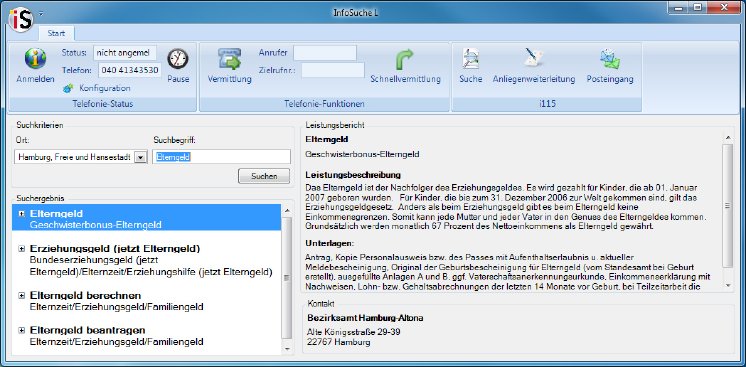Screen dimensions: 746x367
Task: Select the Elterngeld berechnen result
Action: pos(85,296)
